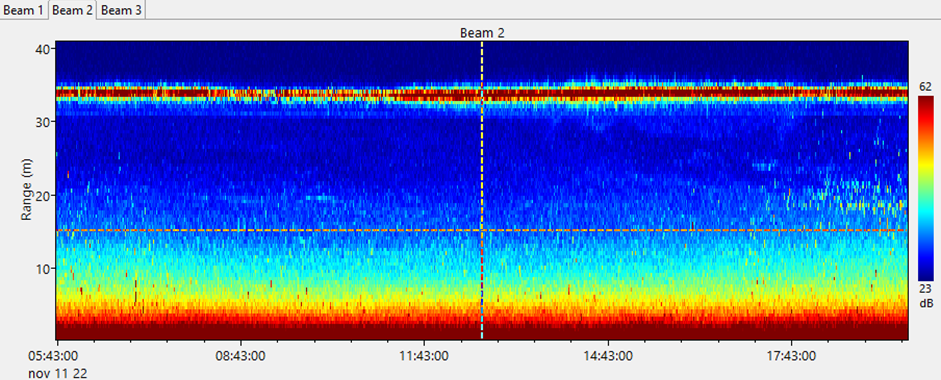941x380 pixels.
Task: Click the 23 minimum value of color scale
Action: [x=925, y=289]
